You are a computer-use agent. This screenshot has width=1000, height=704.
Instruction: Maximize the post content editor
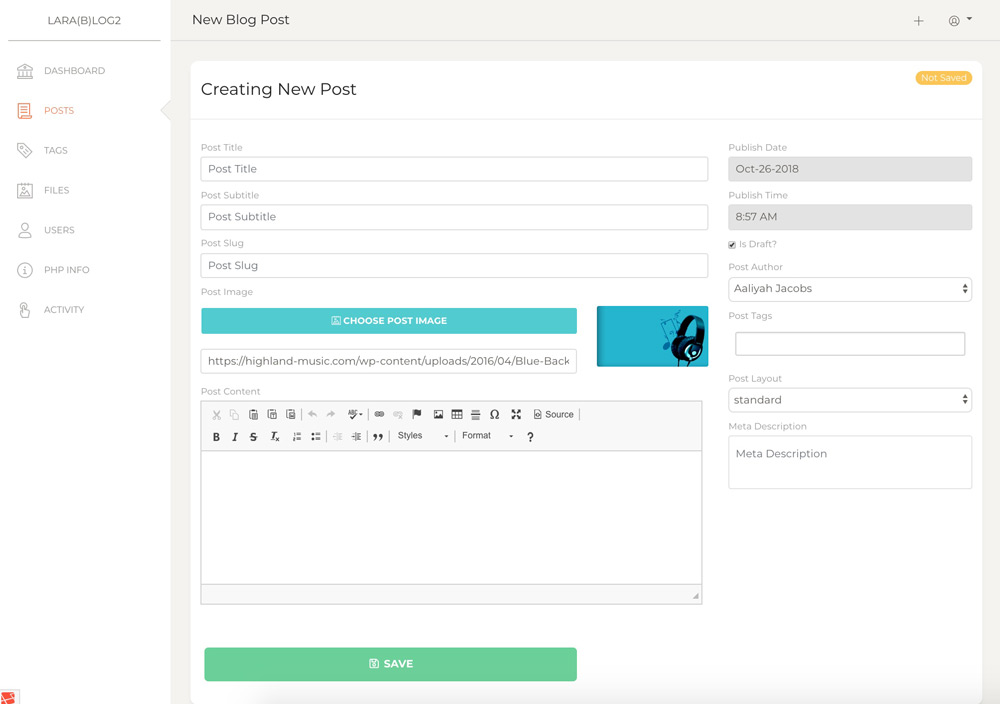(516, 414)
